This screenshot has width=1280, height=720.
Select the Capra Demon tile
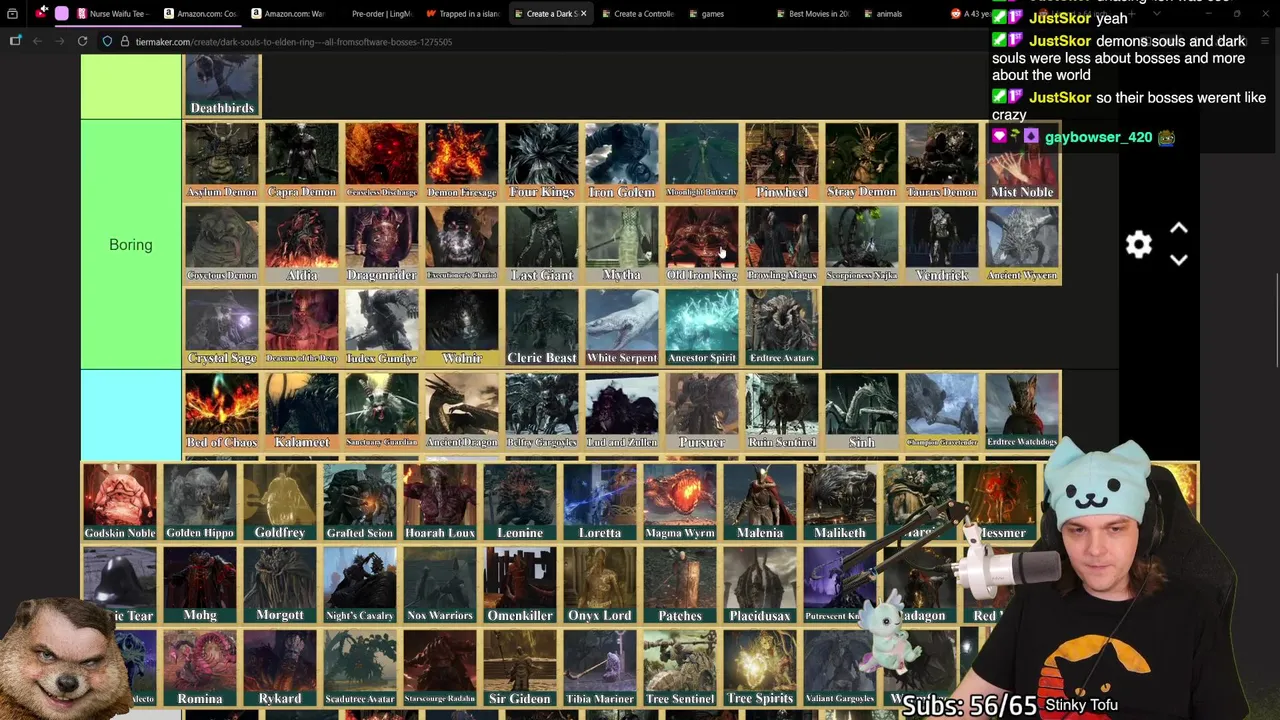(302, 161)
